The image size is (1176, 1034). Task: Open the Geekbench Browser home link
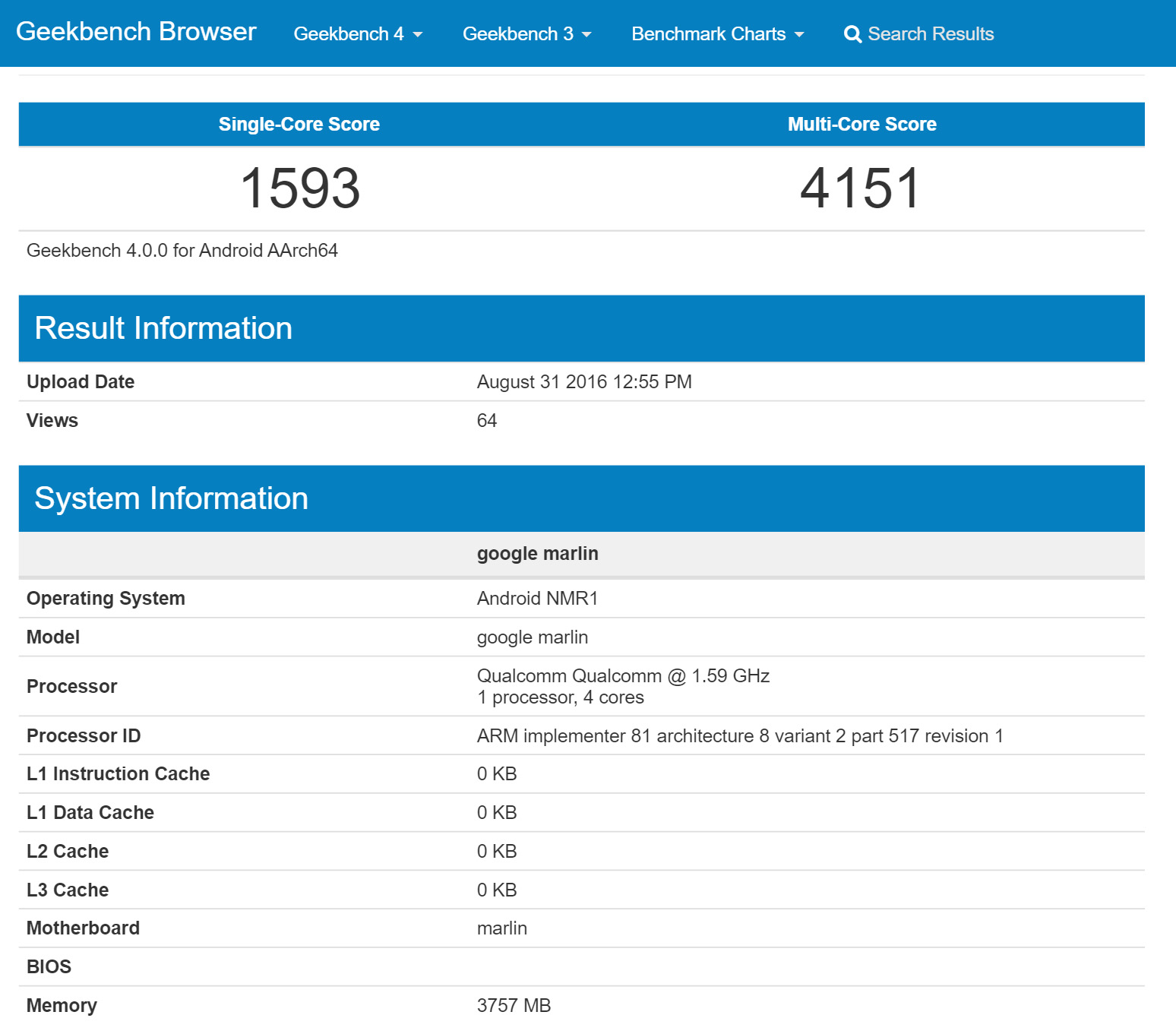click(x=136, y=32)
